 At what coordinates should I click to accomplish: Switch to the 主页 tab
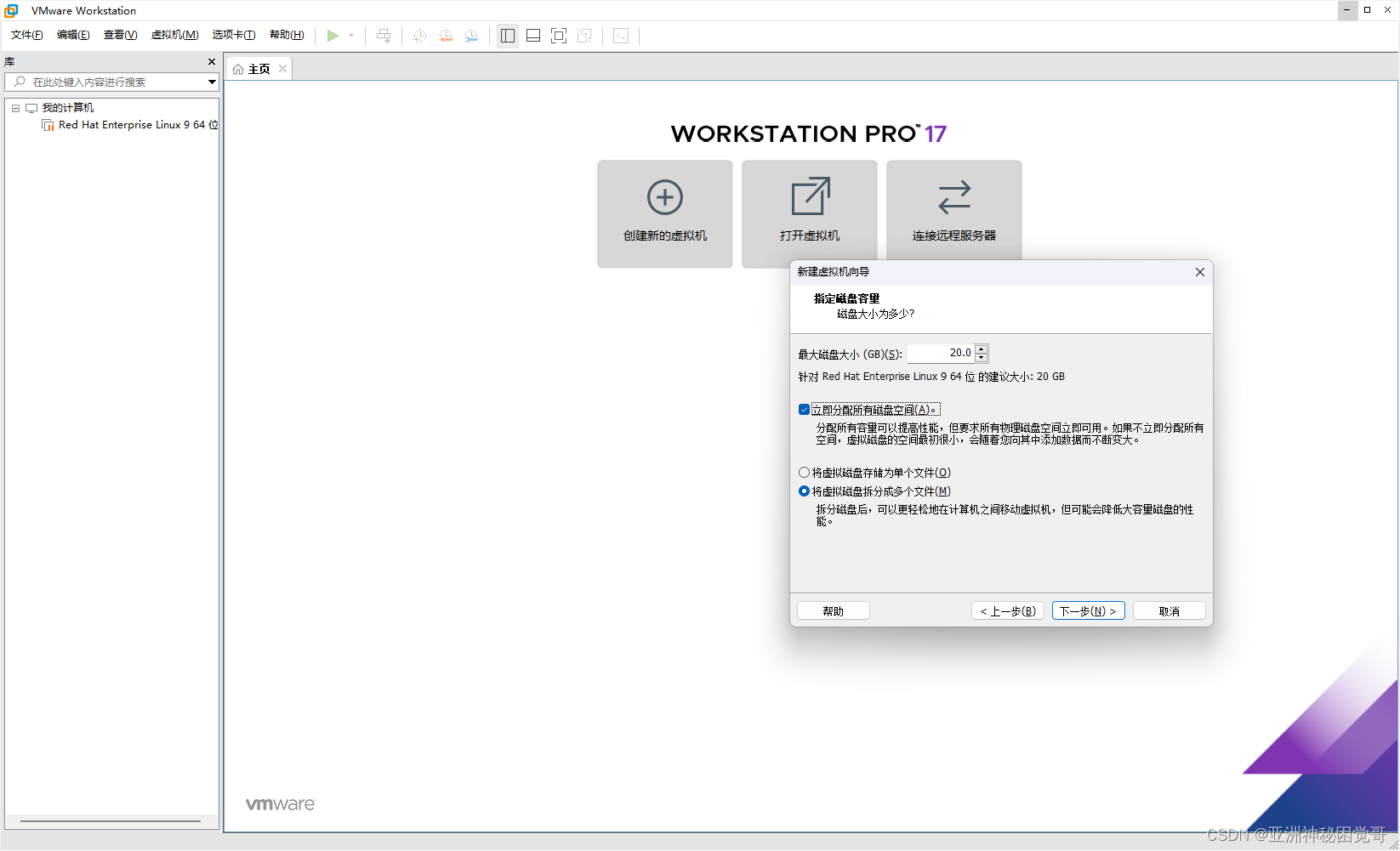[259, 69]
